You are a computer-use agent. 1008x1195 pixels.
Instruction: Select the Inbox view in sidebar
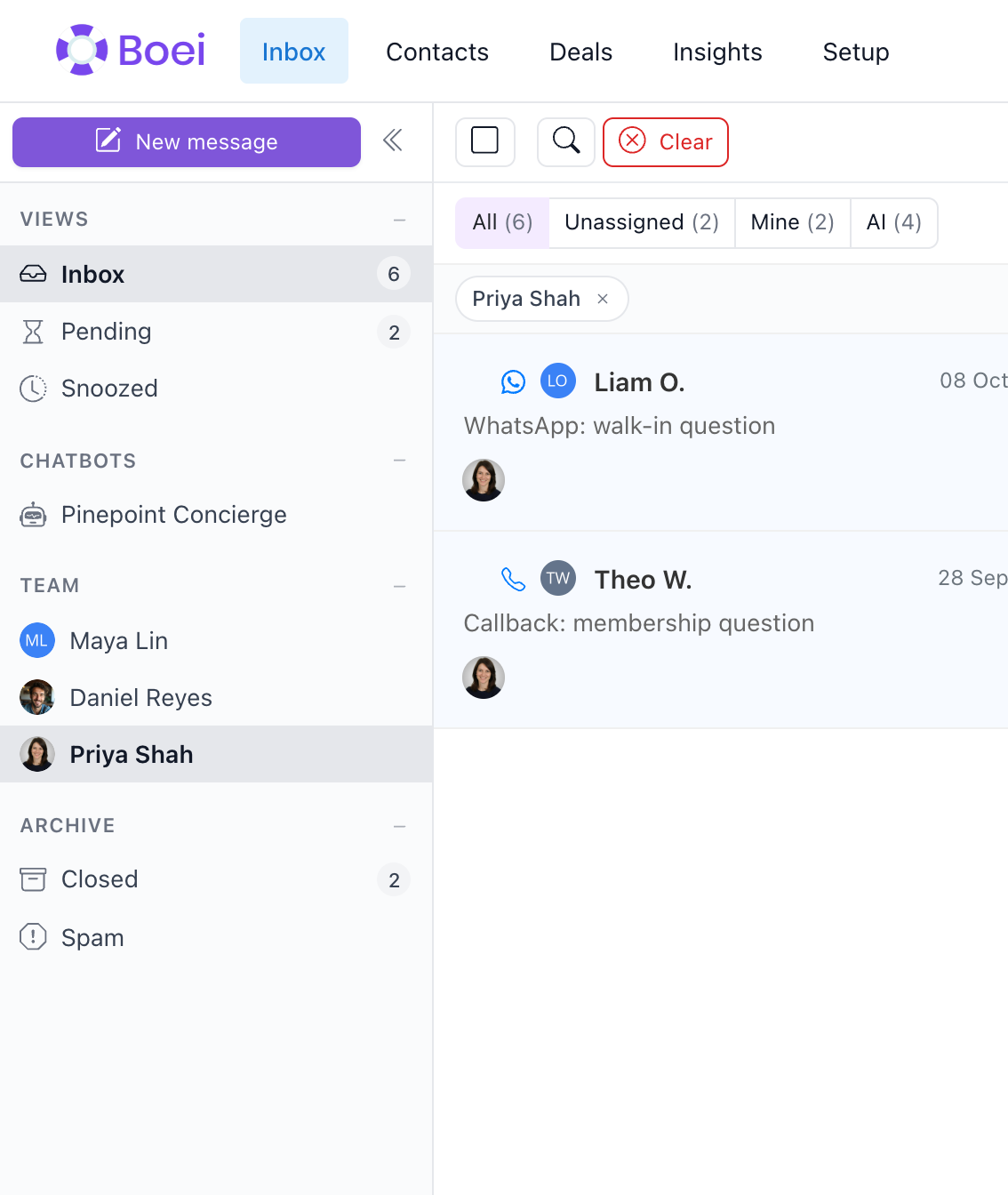point(216,274)
